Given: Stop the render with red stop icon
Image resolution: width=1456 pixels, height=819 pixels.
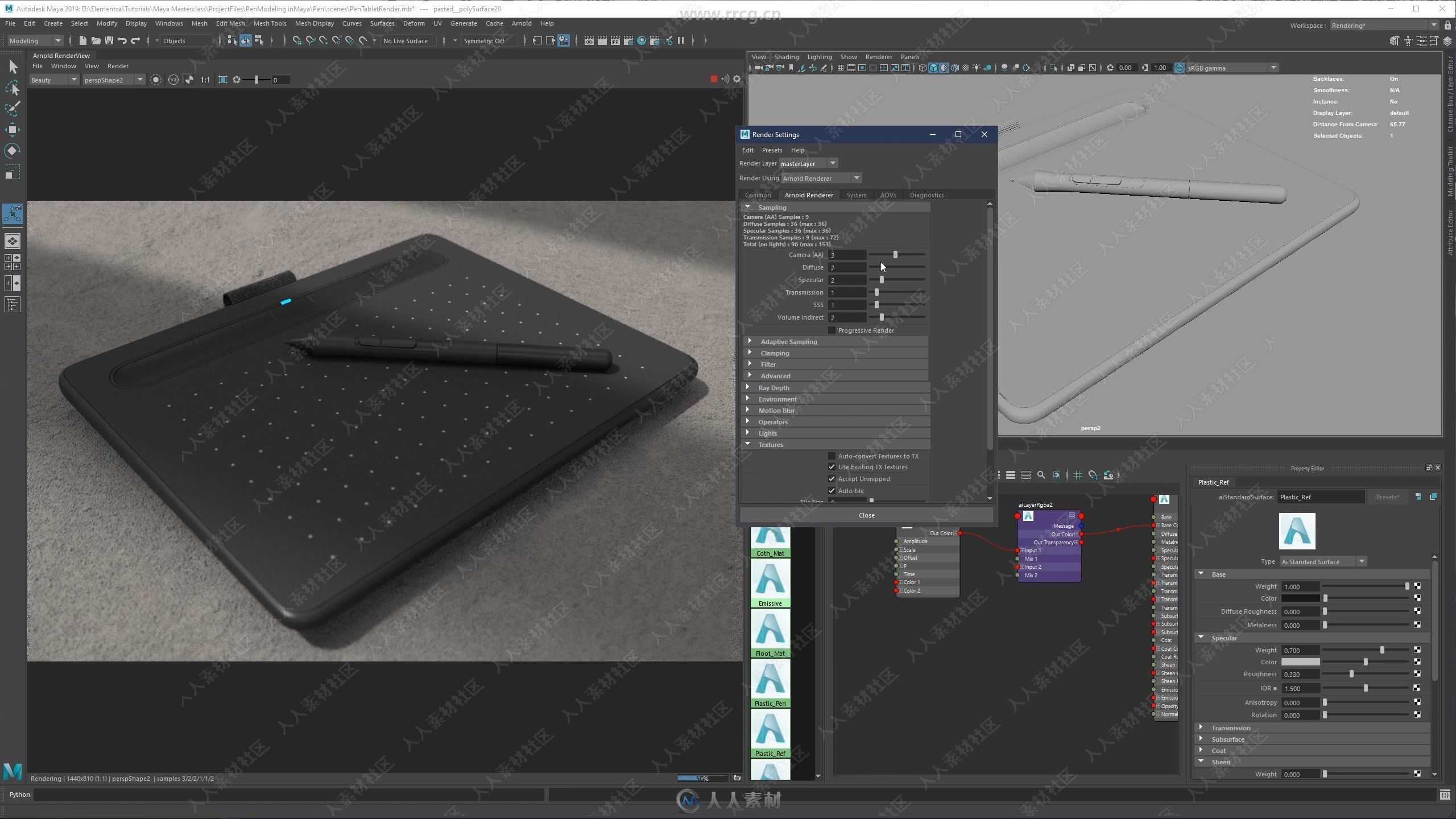Looking at the screenshot, I should (713, 79).
